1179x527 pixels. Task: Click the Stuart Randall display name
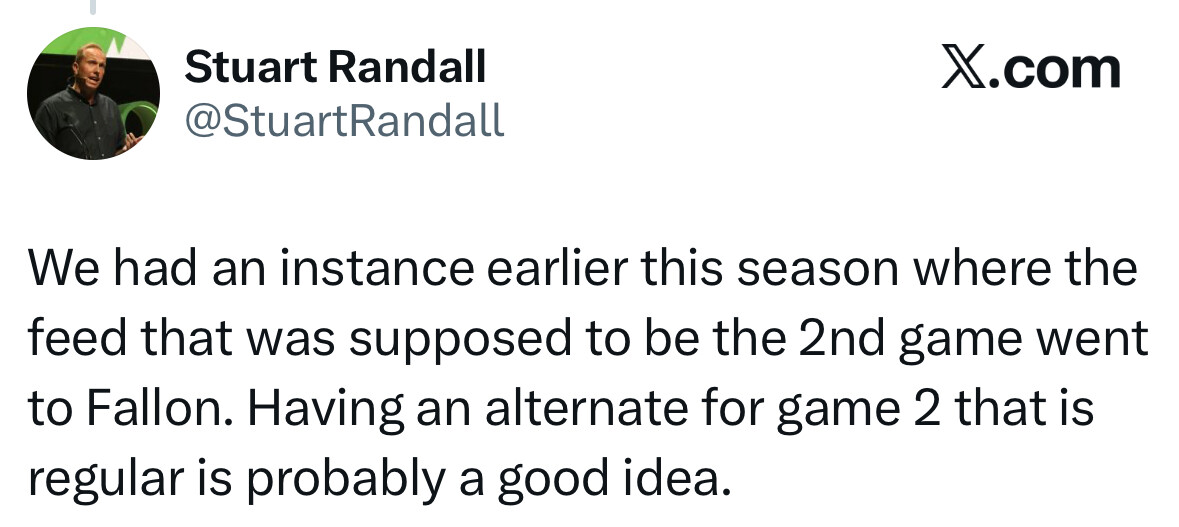coord(335,68)
